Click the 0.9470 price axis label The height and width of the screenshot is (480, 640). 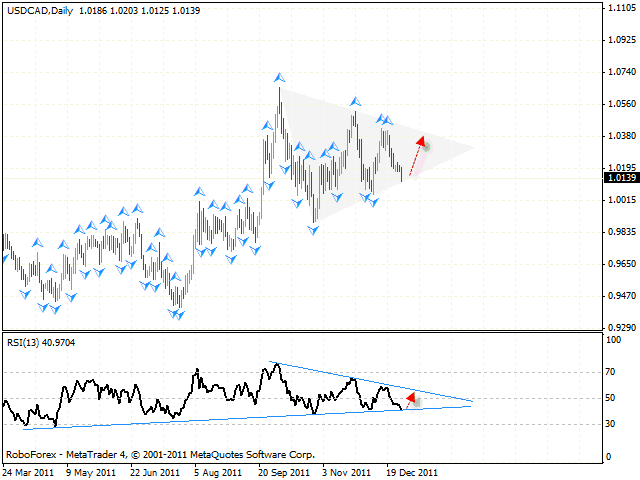pyautogui.click(x=620, y=295)
